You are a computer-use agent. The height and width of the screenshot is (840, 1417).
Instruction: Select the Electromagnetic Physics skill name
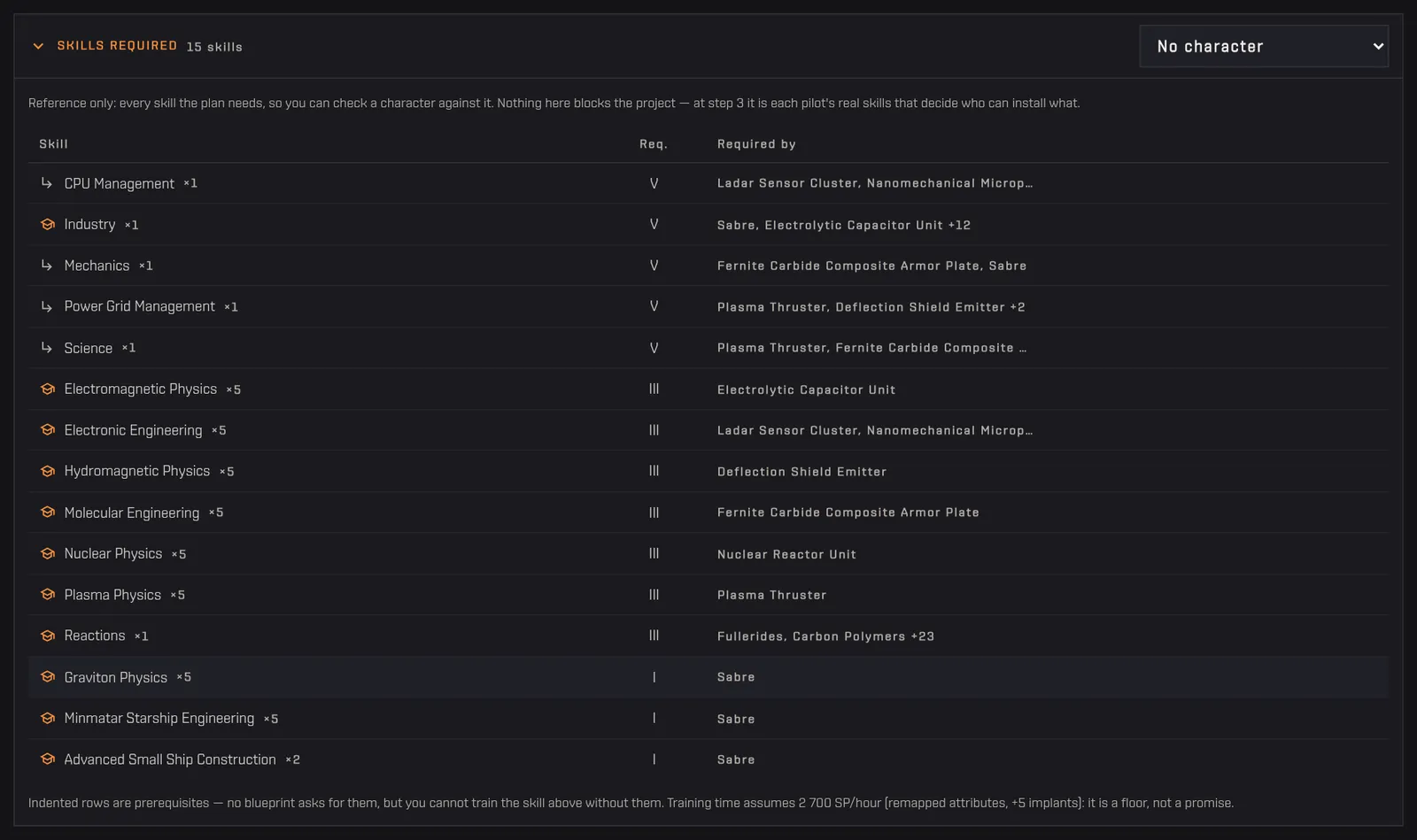pyautogui.click(x=141, y=389)
